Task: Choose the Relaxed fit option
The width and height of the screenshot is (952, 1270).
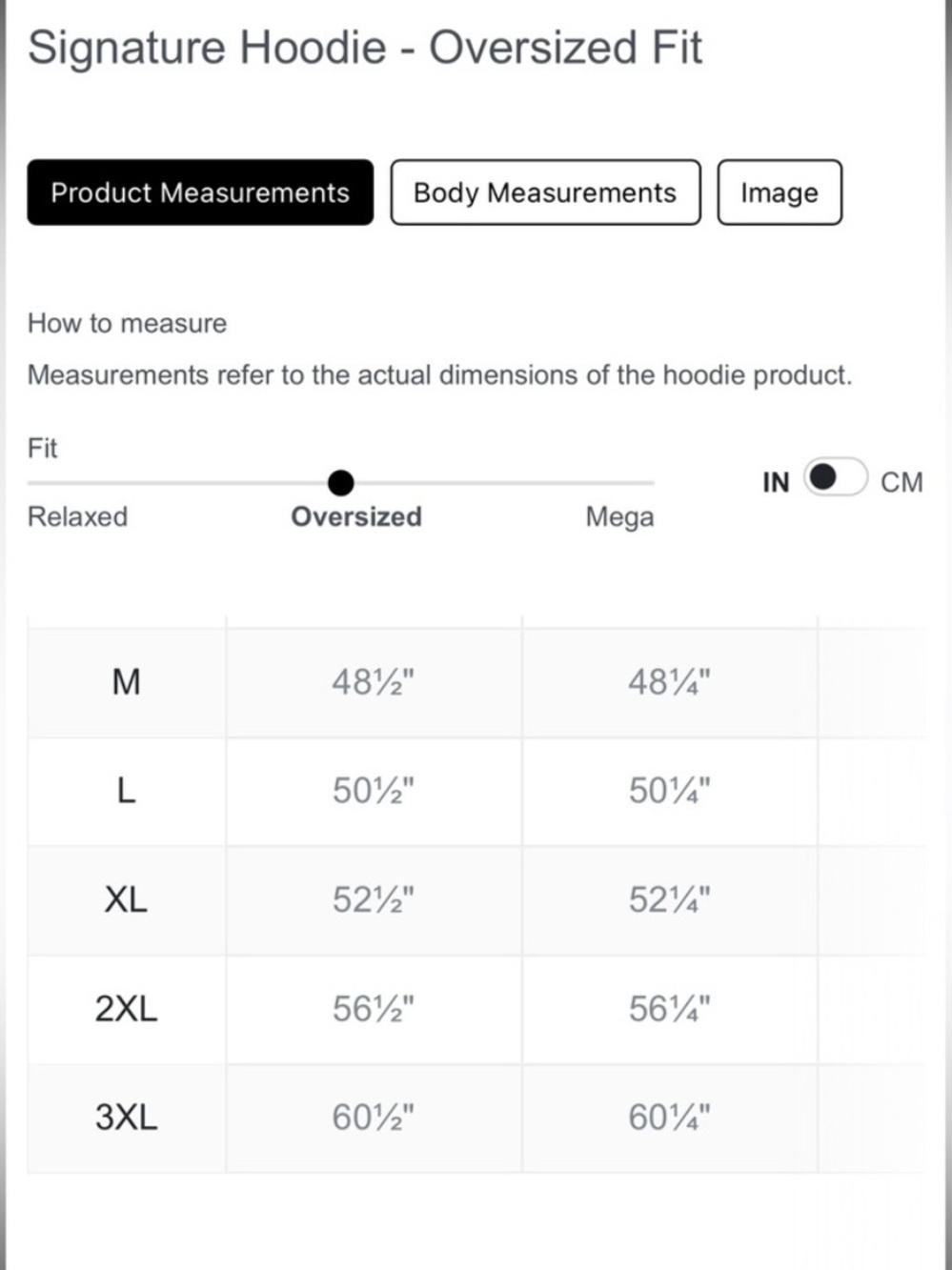Action: tap(77, 516)
